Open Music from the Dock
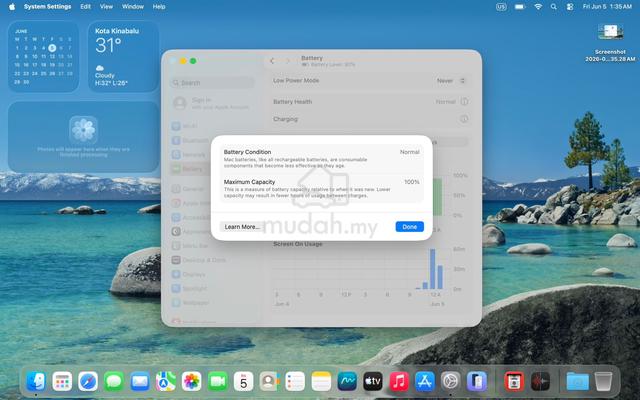This screenshot has height=400, width=640. pyautogui.click(x=399, y=382)
